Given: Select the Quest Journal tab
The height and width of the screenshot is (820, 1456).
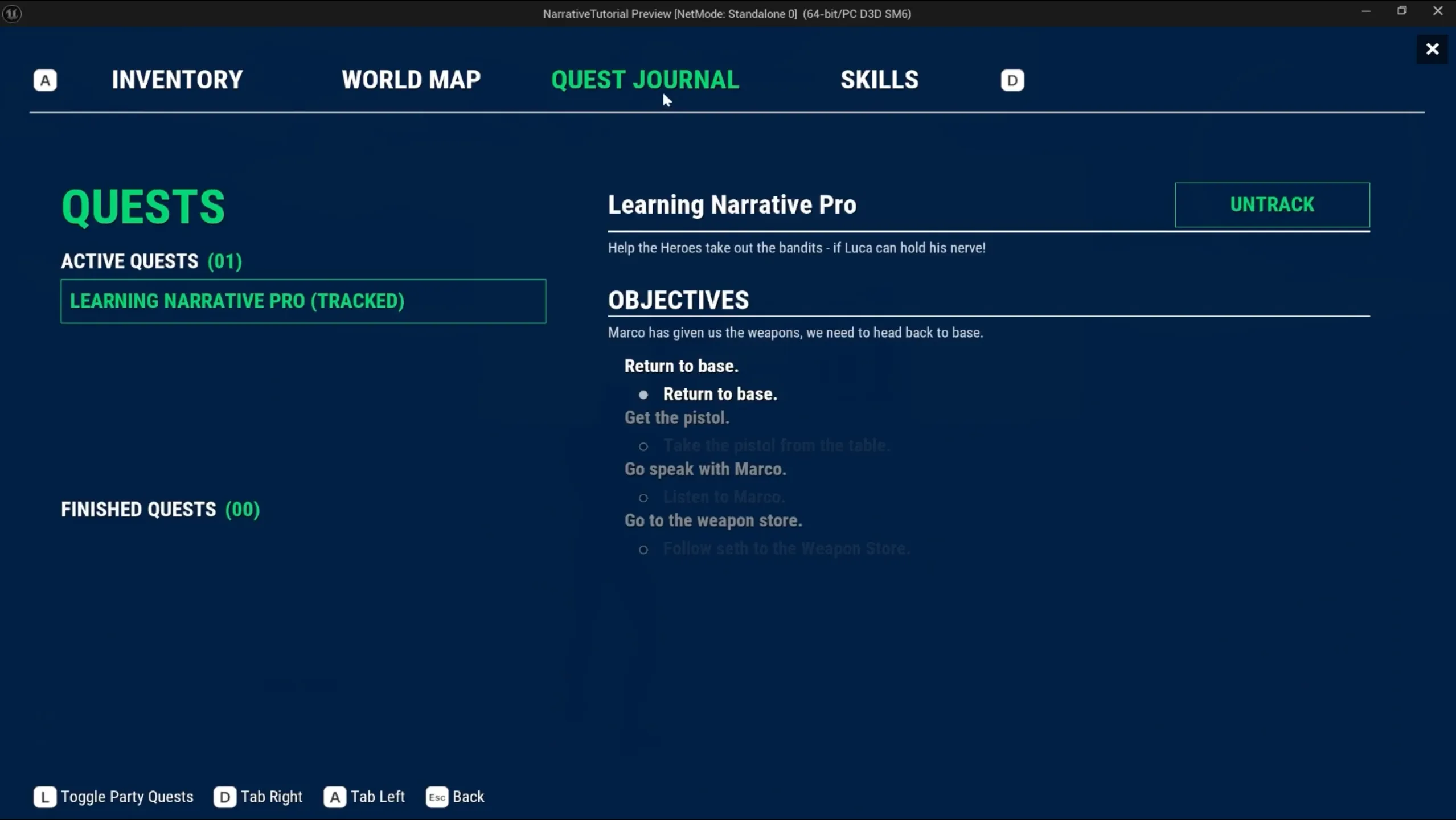Looking at the screenshot, I should (x=645, y=80).
